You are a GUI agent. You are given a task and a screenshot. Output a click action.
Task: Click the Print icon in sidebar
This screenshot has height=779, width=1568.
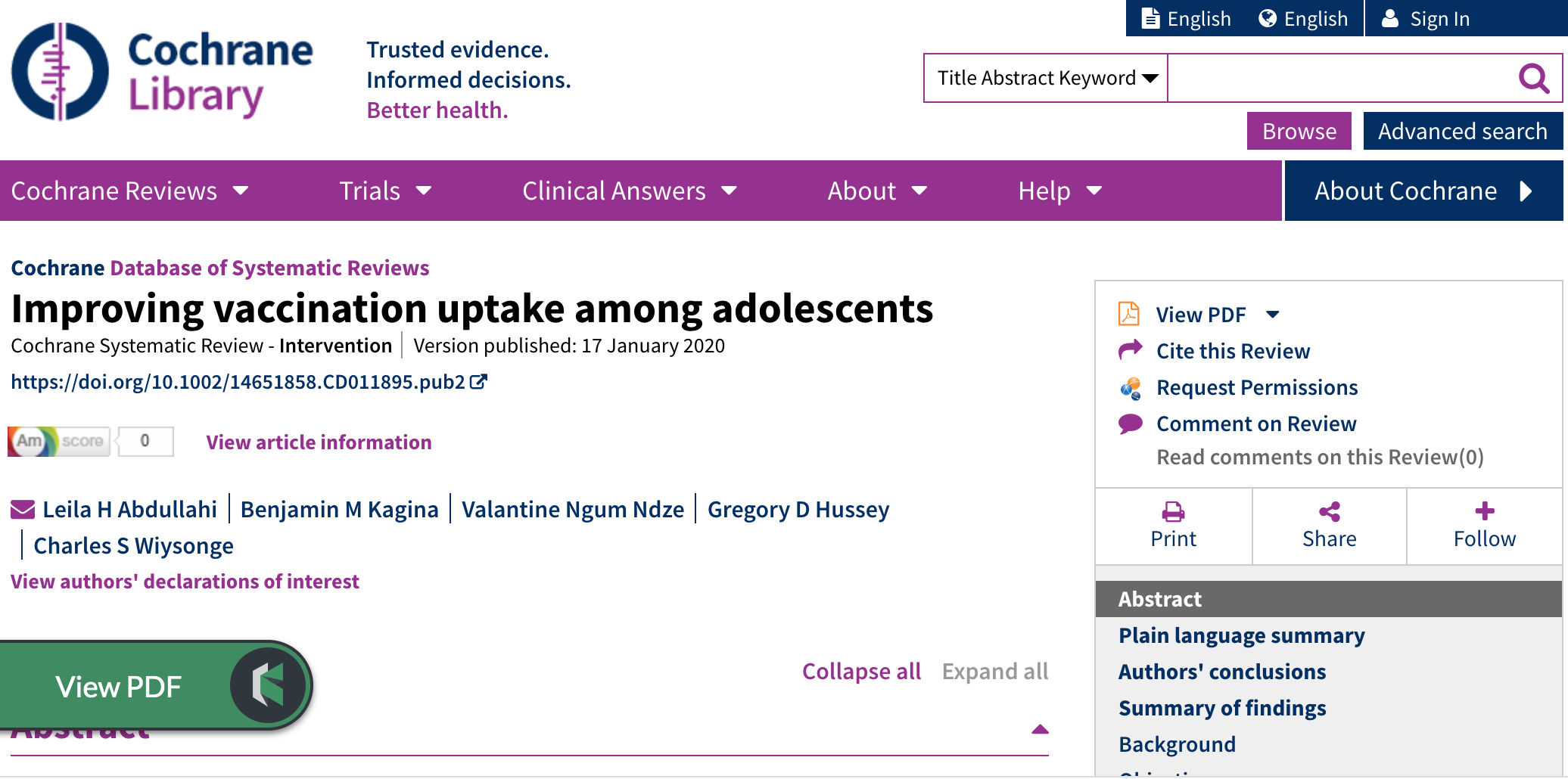pos(1173,512)
